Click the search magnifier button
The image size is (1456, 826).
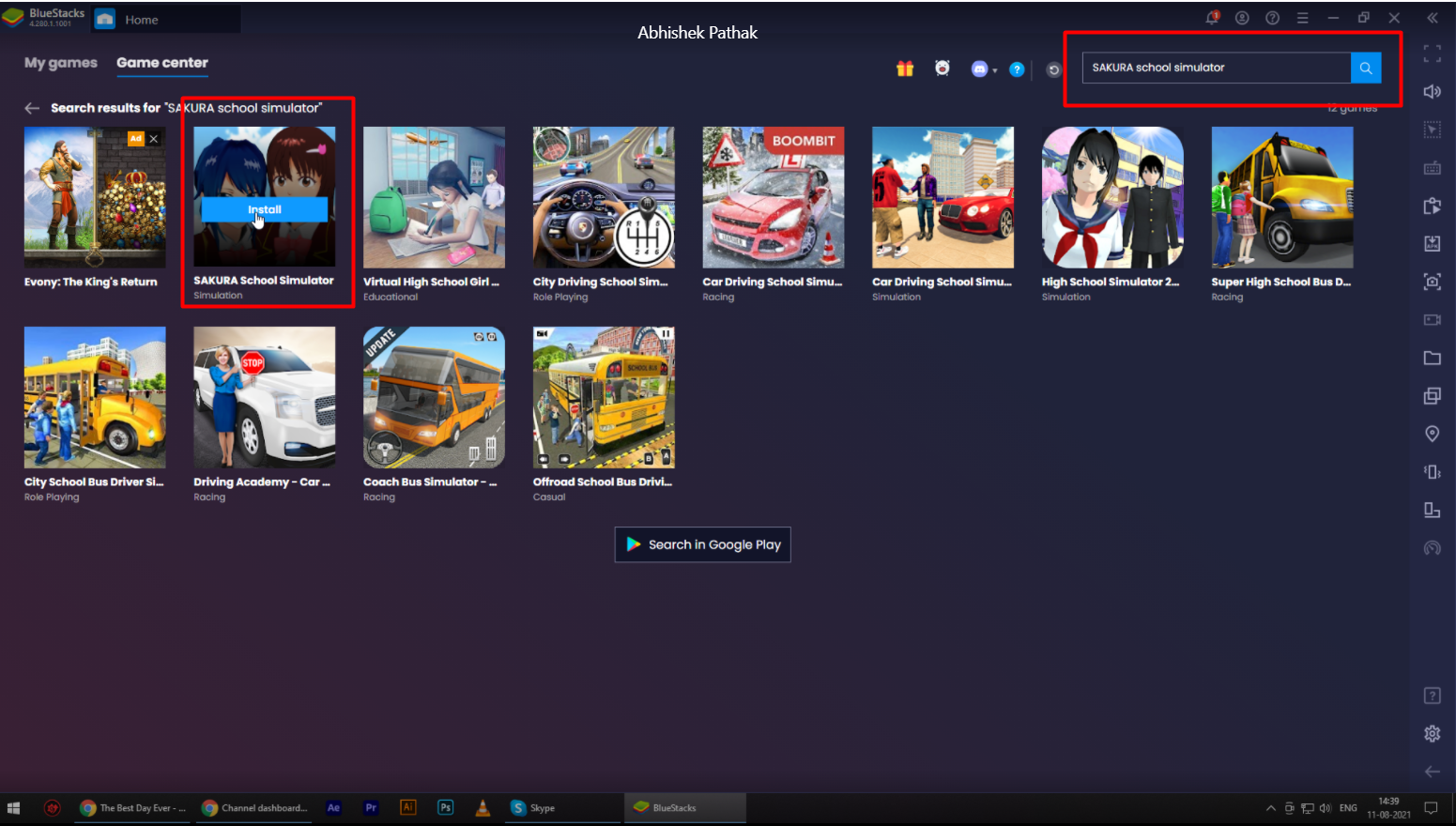click(1366, 68)
